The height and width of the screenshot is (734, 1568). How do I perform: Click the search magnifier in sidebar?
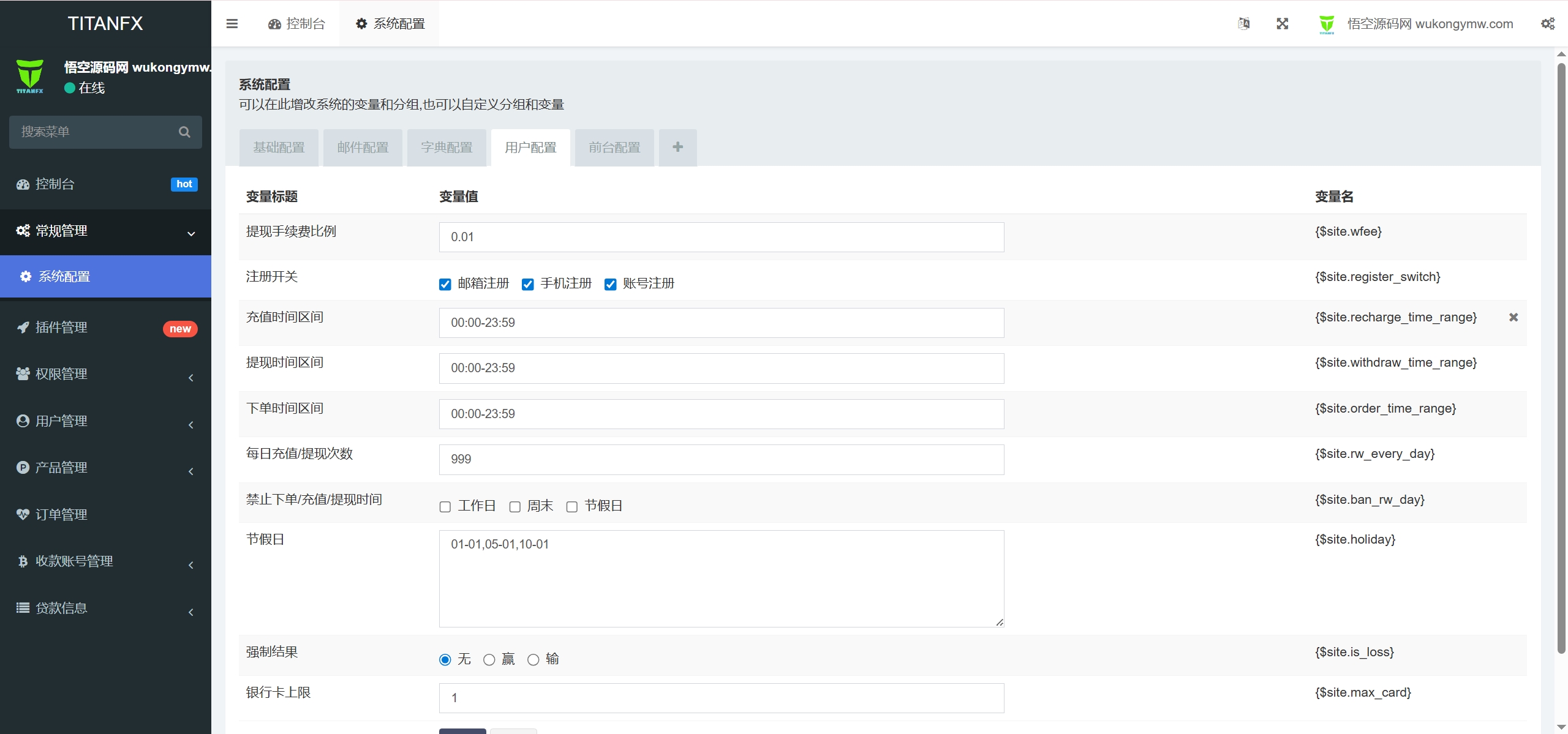click(184, 132)
